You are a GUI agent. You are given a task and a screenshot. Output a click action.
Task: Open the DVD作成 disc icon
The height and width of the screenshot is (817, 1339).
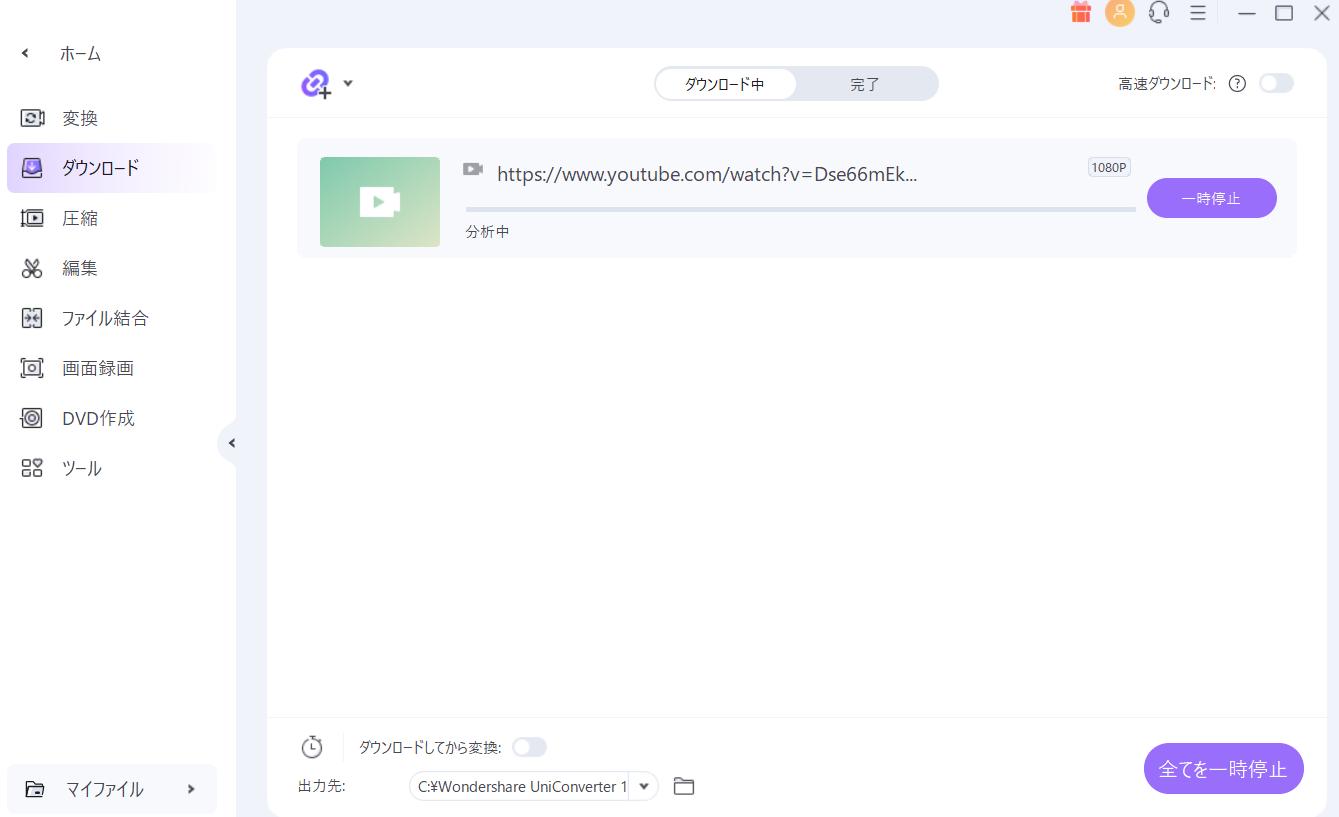coord(32,418)
